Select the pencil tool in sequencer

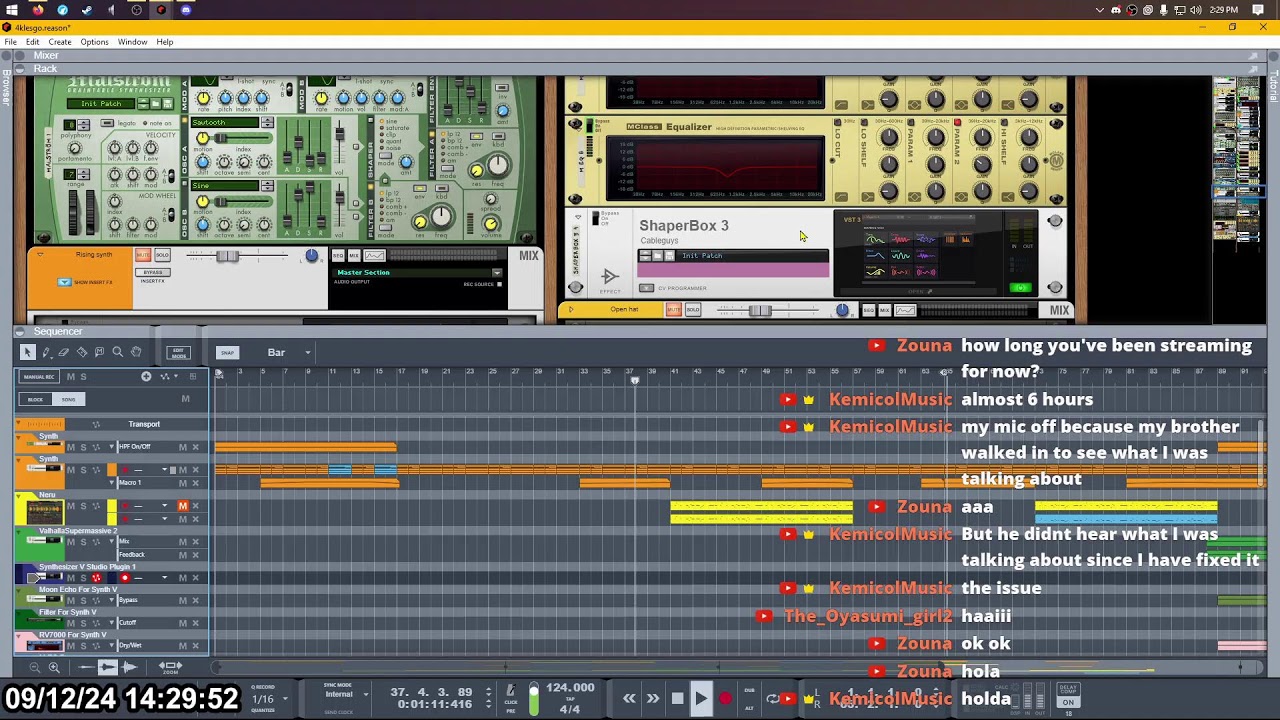pyautogui.click(x=46, y=352)
